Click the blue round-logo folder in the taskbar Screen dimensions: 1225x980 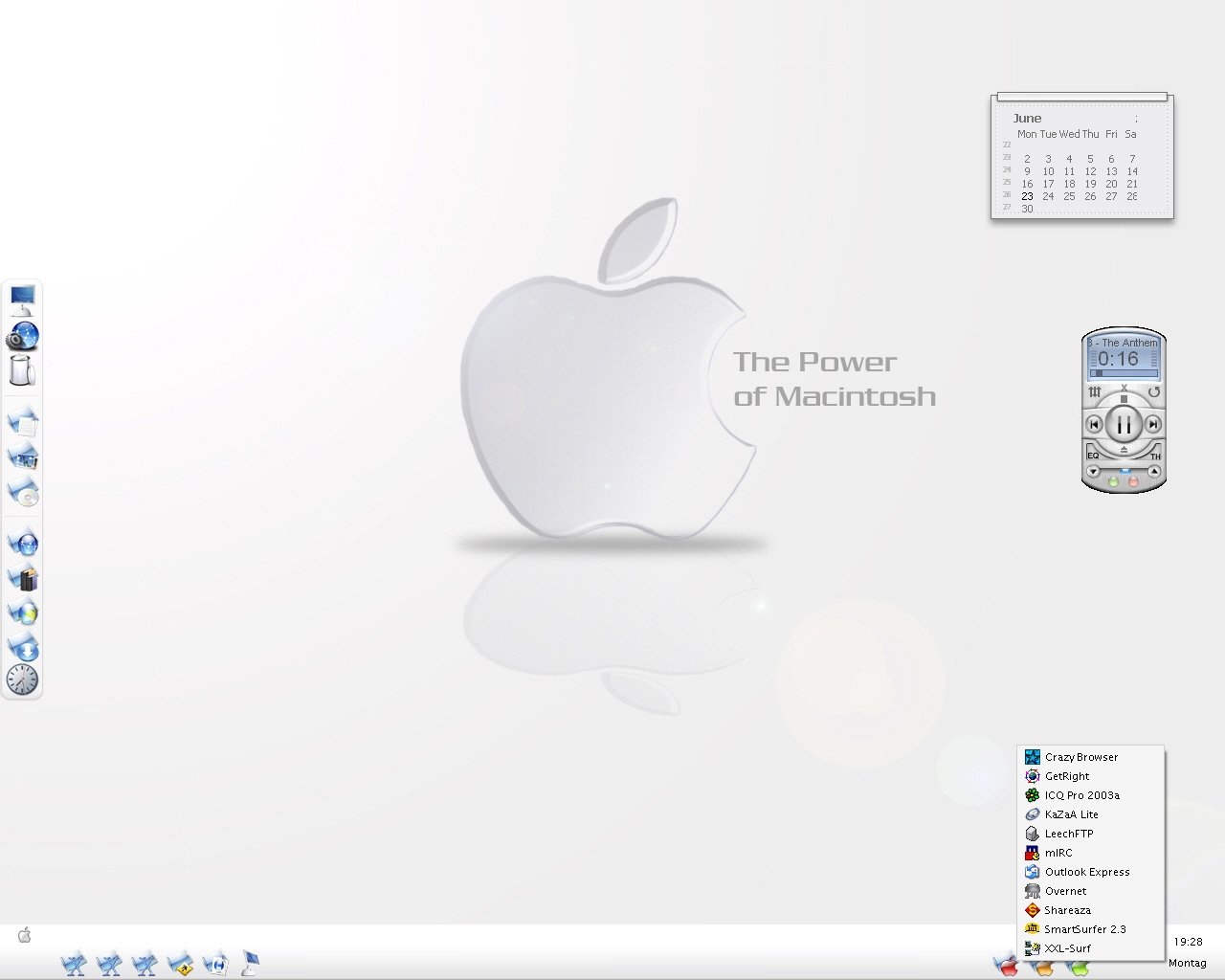(215, 964)
